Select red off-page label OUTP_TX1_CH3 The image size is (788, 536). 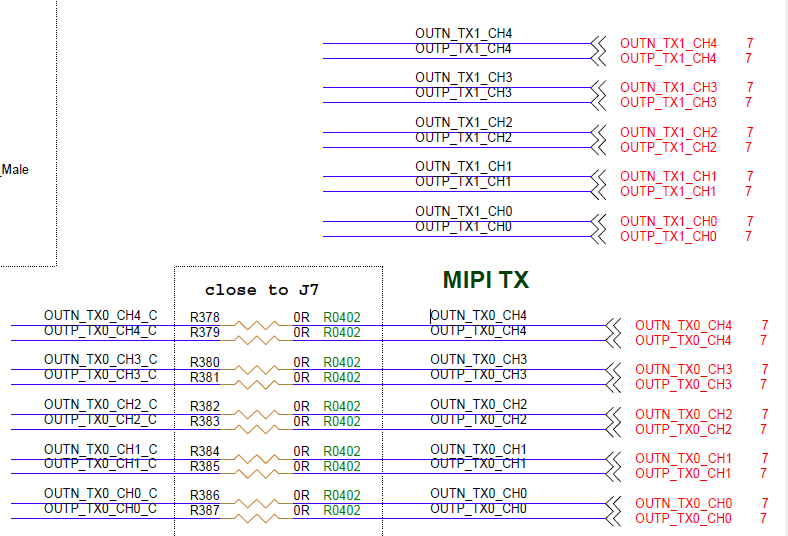[x=668, y=102]
